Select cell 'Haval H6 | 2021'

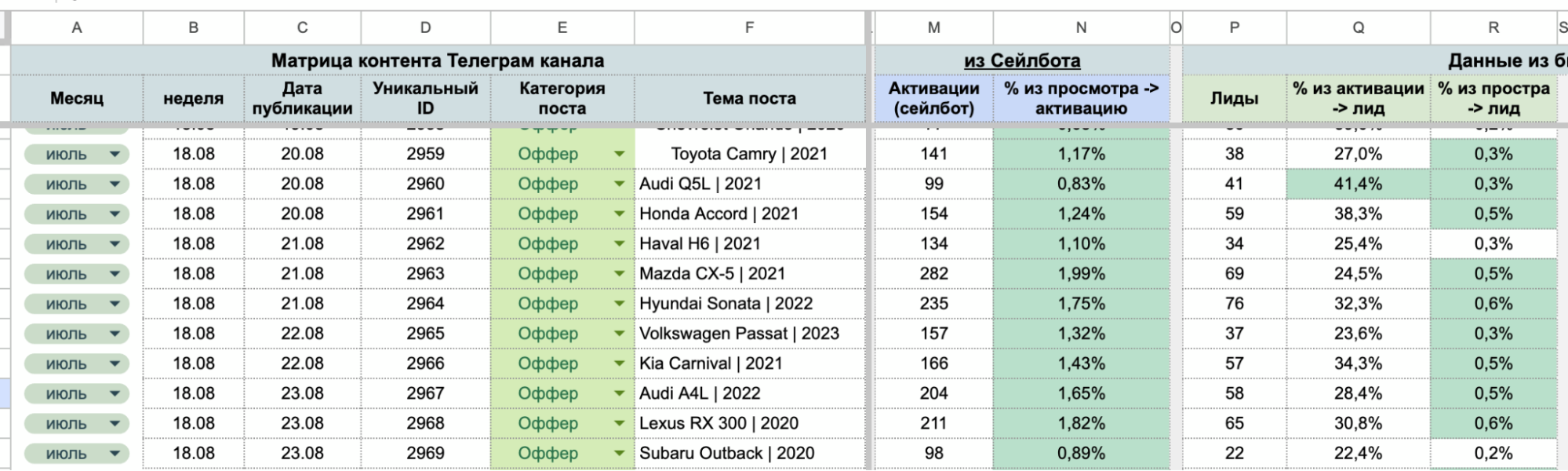coord(750,243)
